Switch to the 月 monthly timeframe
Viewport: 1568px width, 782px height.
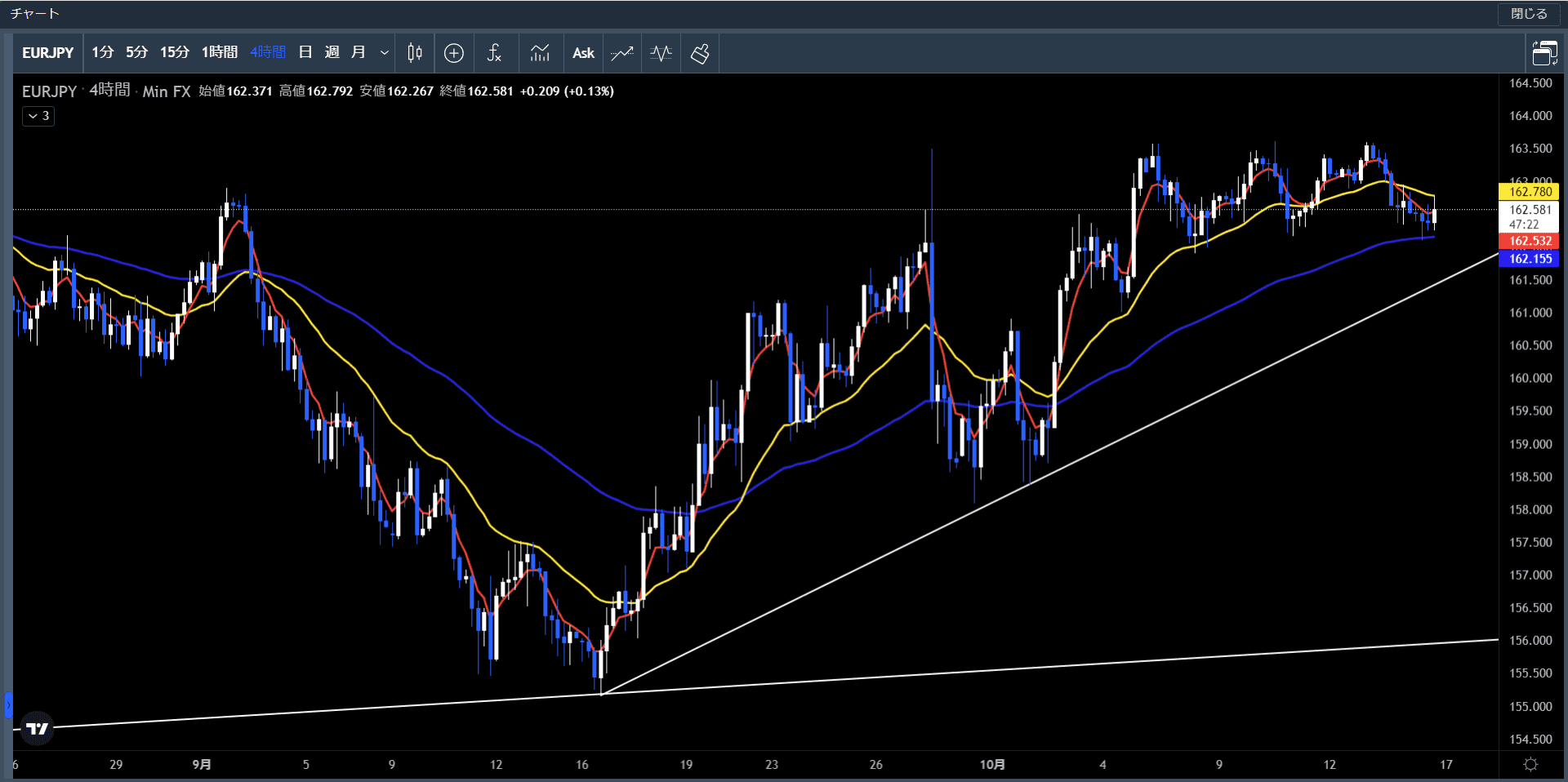(x=358, y=53)
